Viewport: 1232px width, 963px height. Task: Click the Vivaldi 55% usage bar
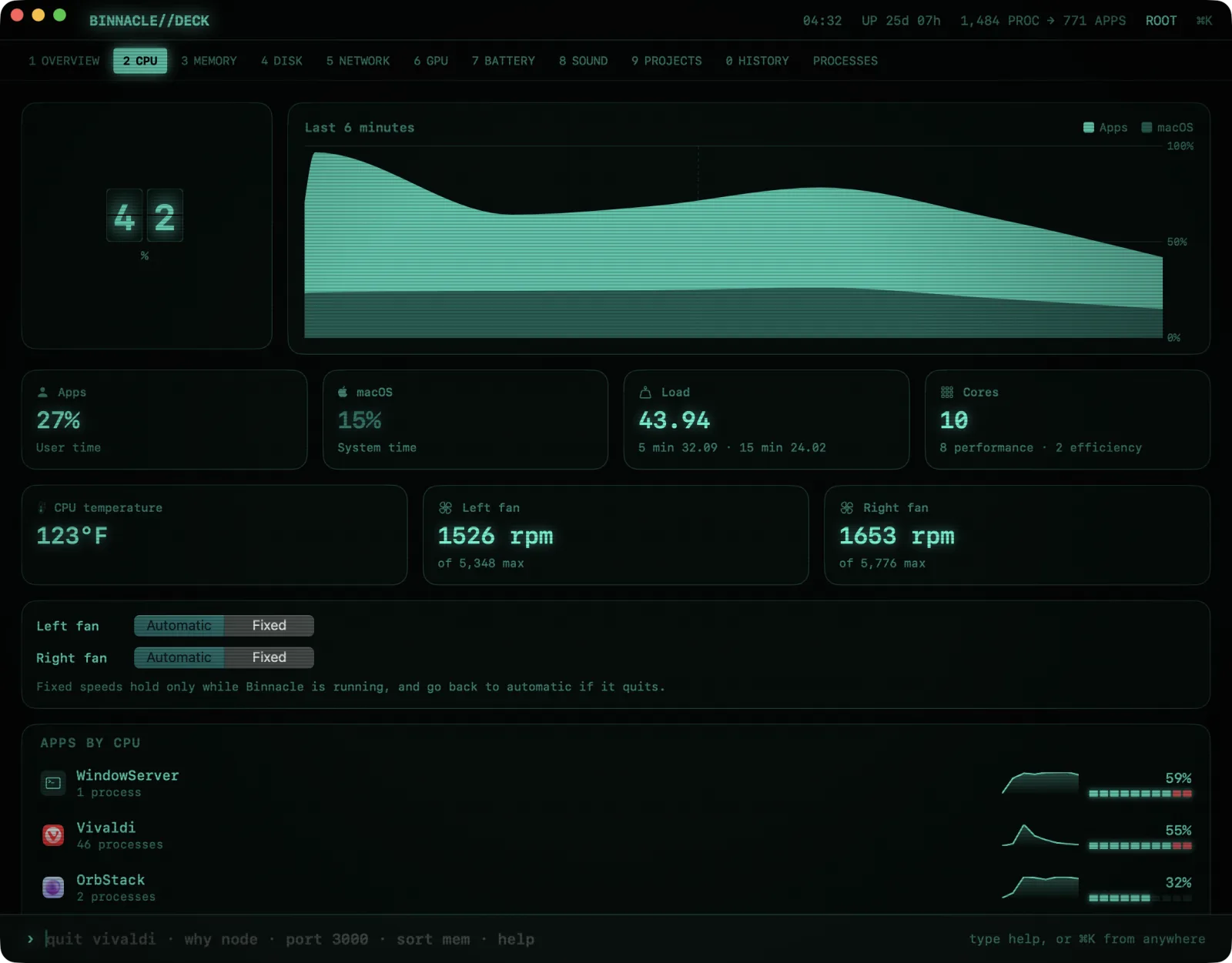1140,846
